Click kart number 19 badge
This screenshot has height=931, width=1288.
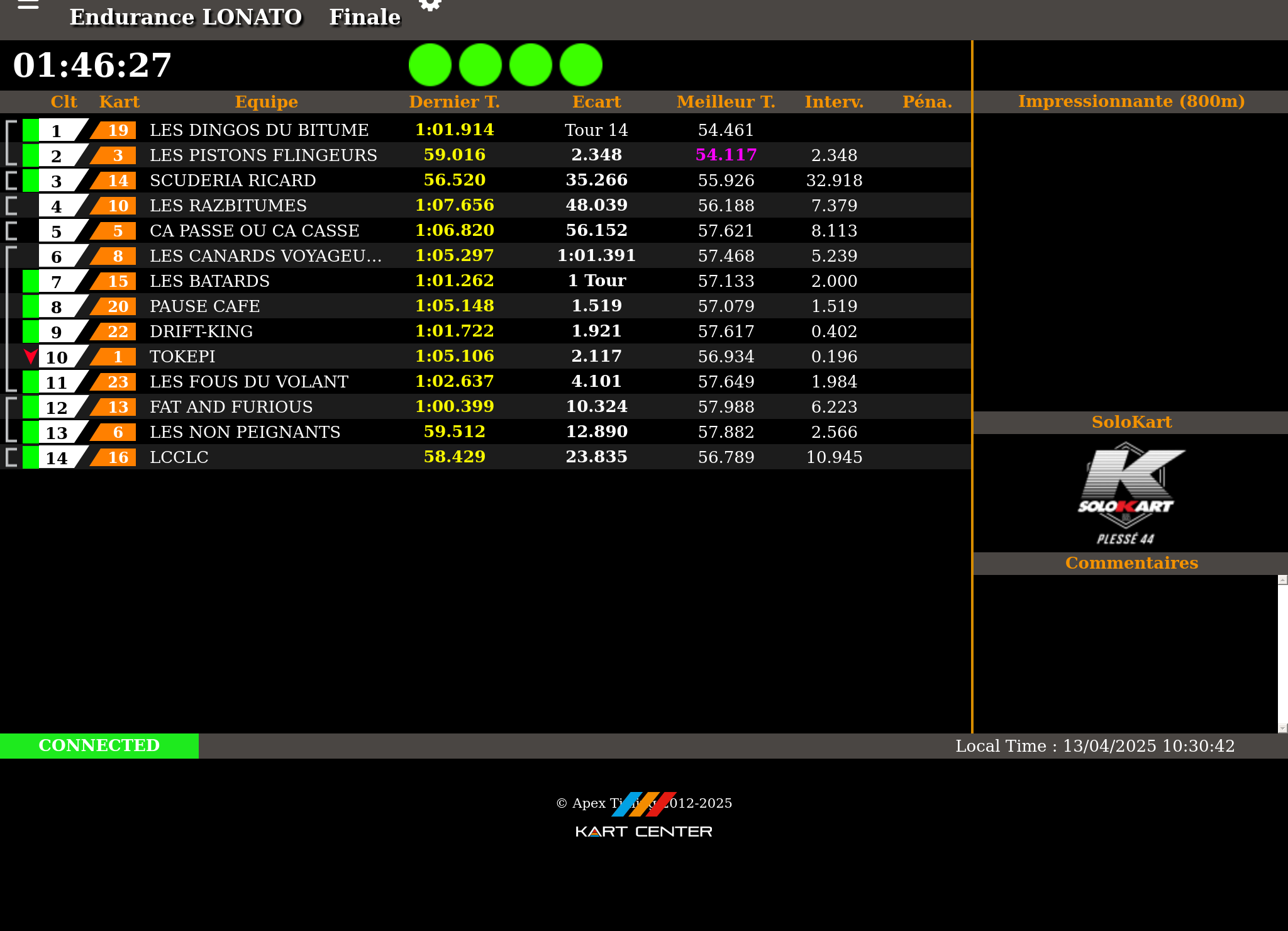click(113, 130)
